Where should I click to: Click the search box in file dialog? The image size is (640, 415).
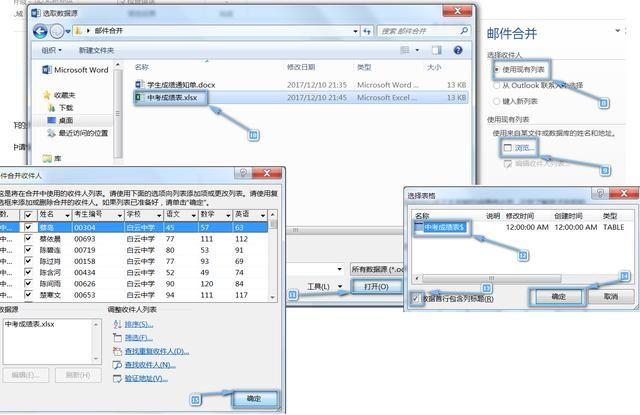[x=420, y=31]
